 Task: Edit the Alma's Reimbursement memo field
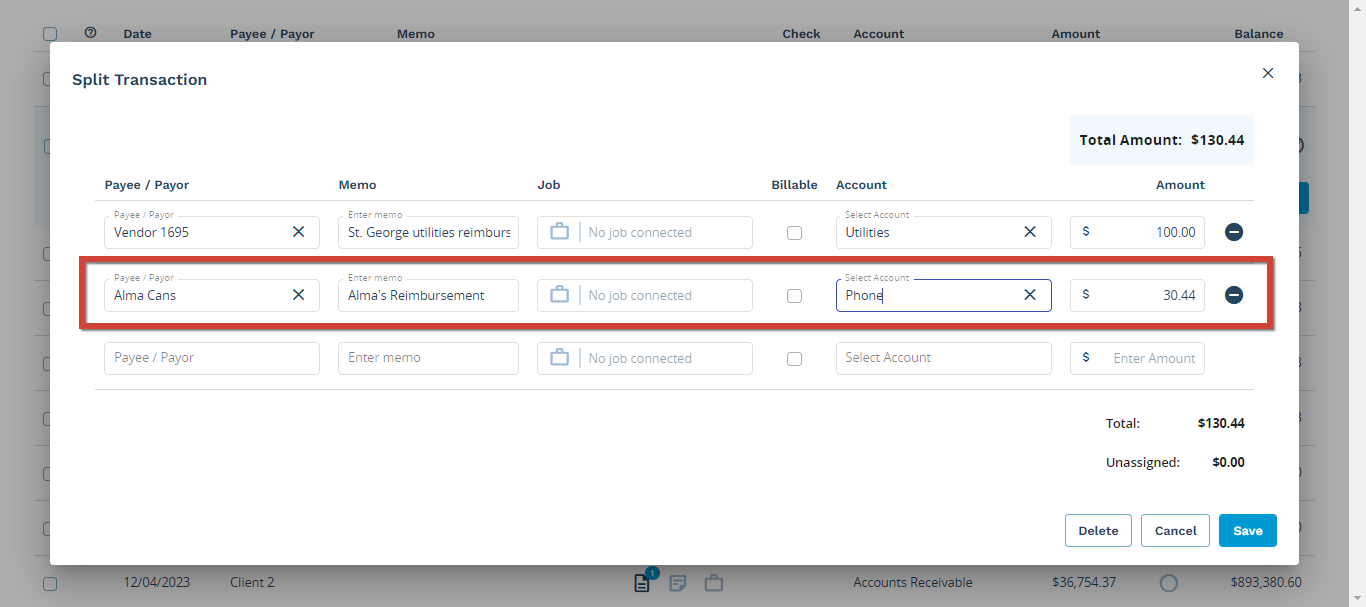(428, 295)
